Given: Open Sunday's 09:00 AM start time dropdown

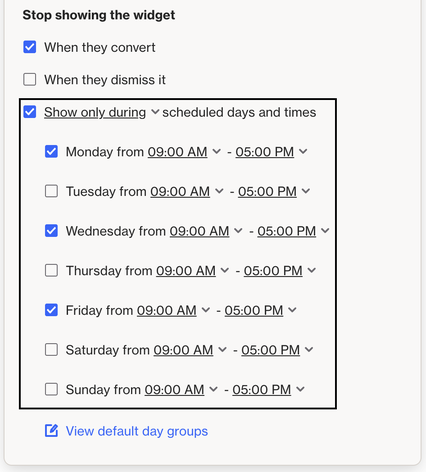Looking at the screenshot, I should [x=181, y=390].
